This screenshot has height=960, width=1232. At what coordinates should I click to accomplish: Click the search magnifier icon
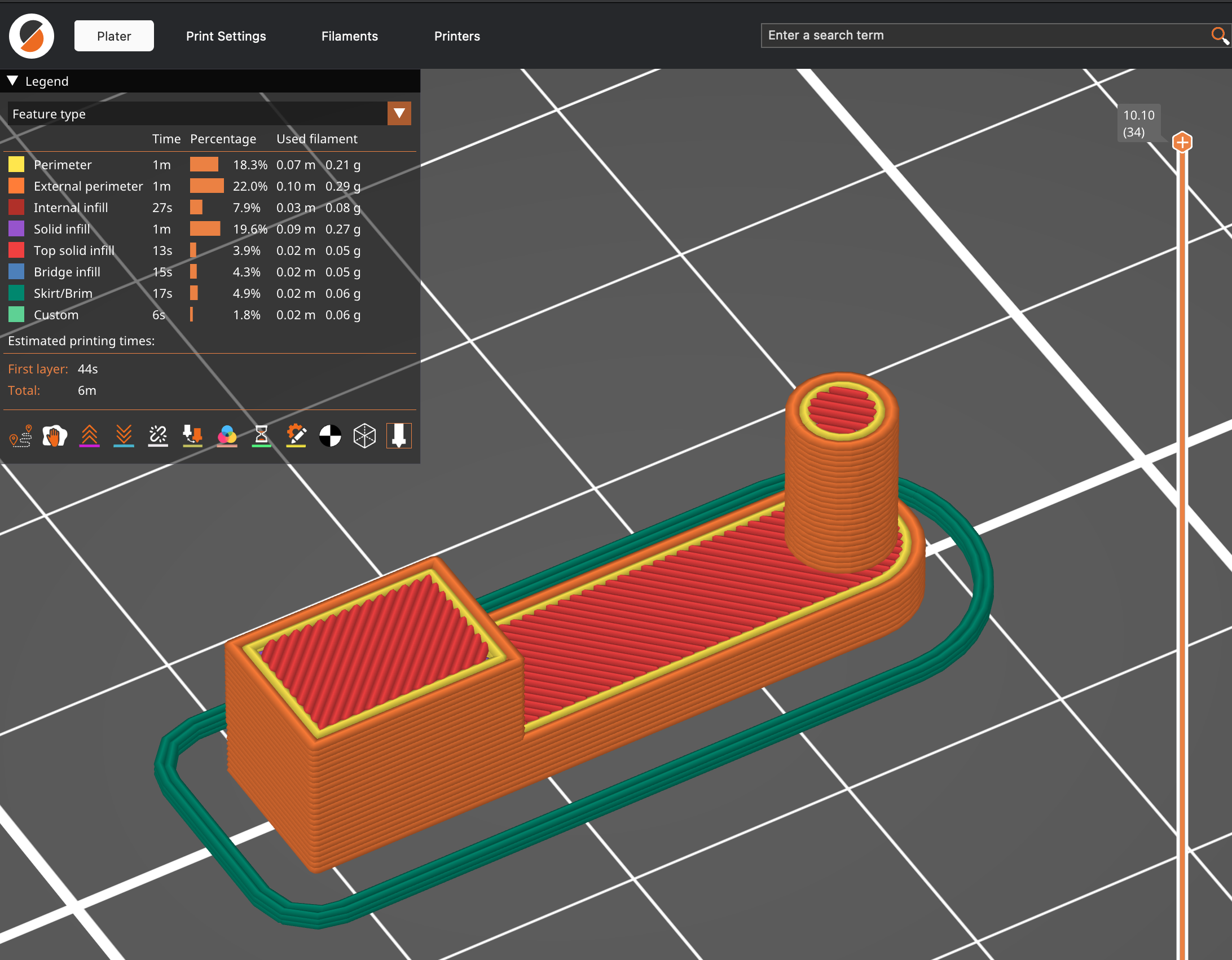coord(1218,36)
